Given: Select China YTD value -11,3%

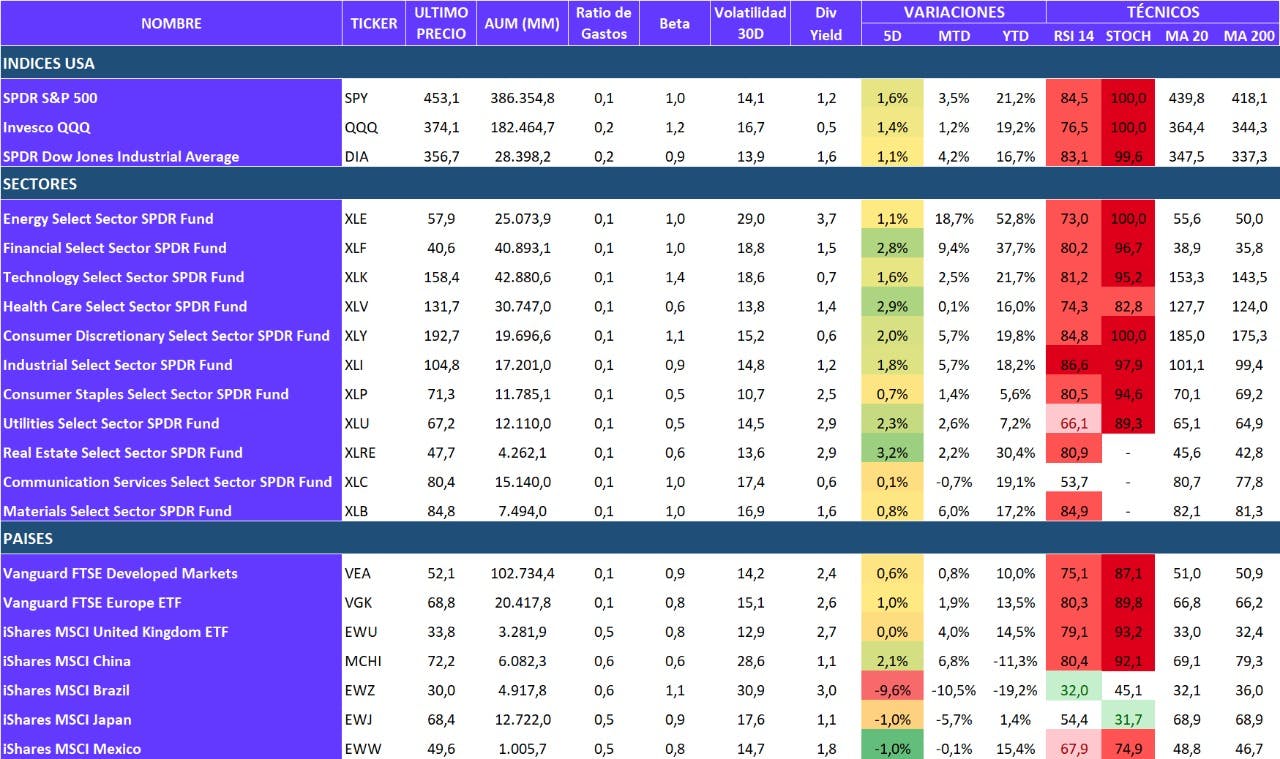Looking at the screenshot, I should [x=1013, y=660].
